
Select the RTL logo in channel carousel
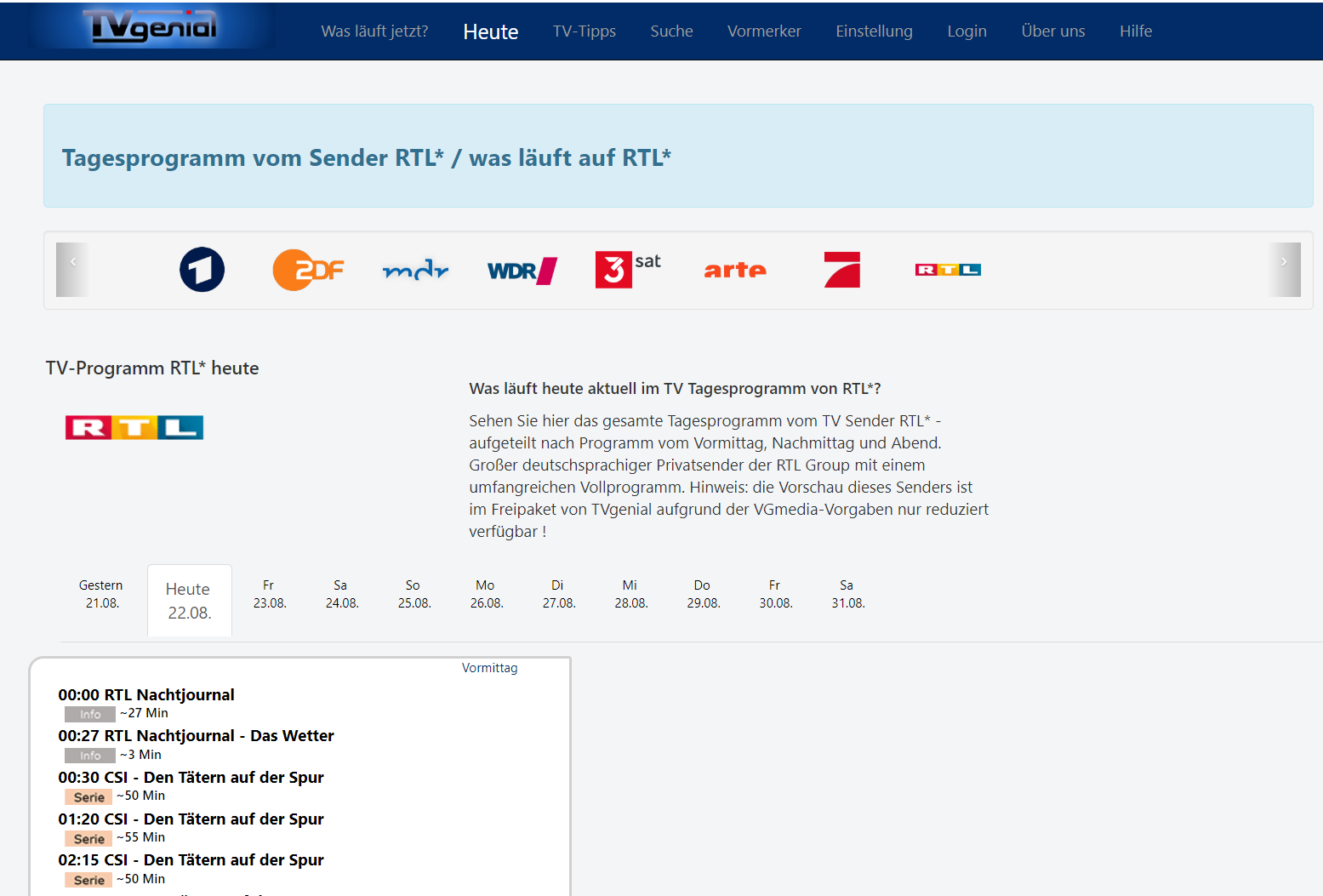click(x=948, y=270)
